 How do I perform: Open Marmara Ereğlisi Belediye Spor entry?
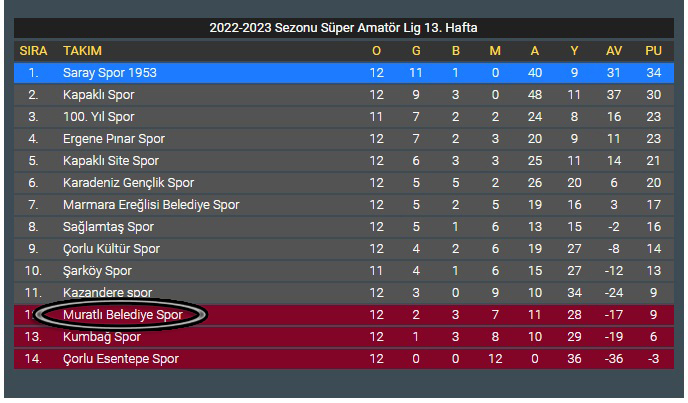151,205
